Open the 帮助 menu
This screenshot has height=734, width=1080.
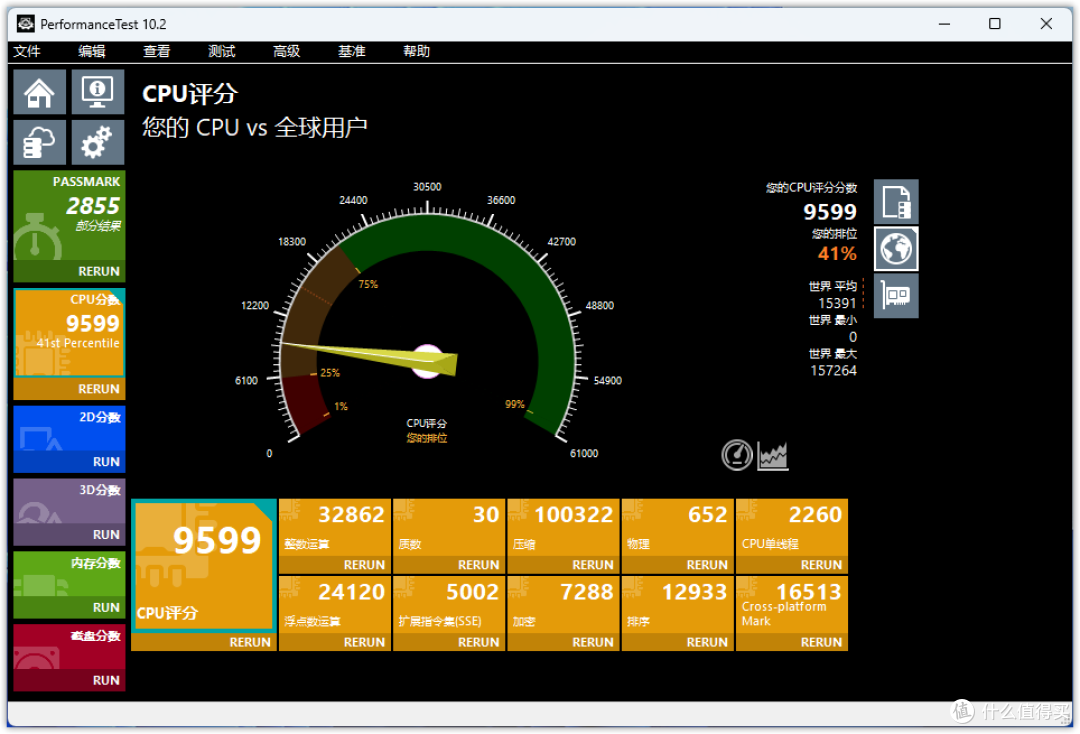(417, 52)
